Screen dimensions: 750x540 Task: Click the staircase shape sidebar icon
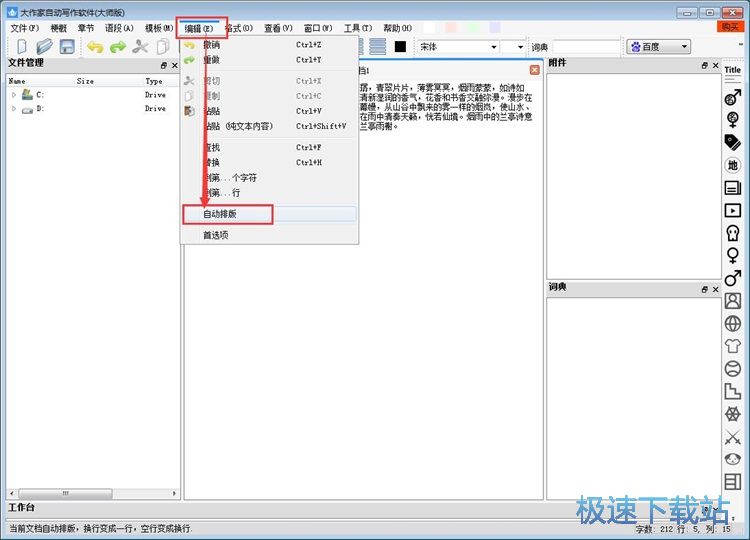(x=732, y=391)
